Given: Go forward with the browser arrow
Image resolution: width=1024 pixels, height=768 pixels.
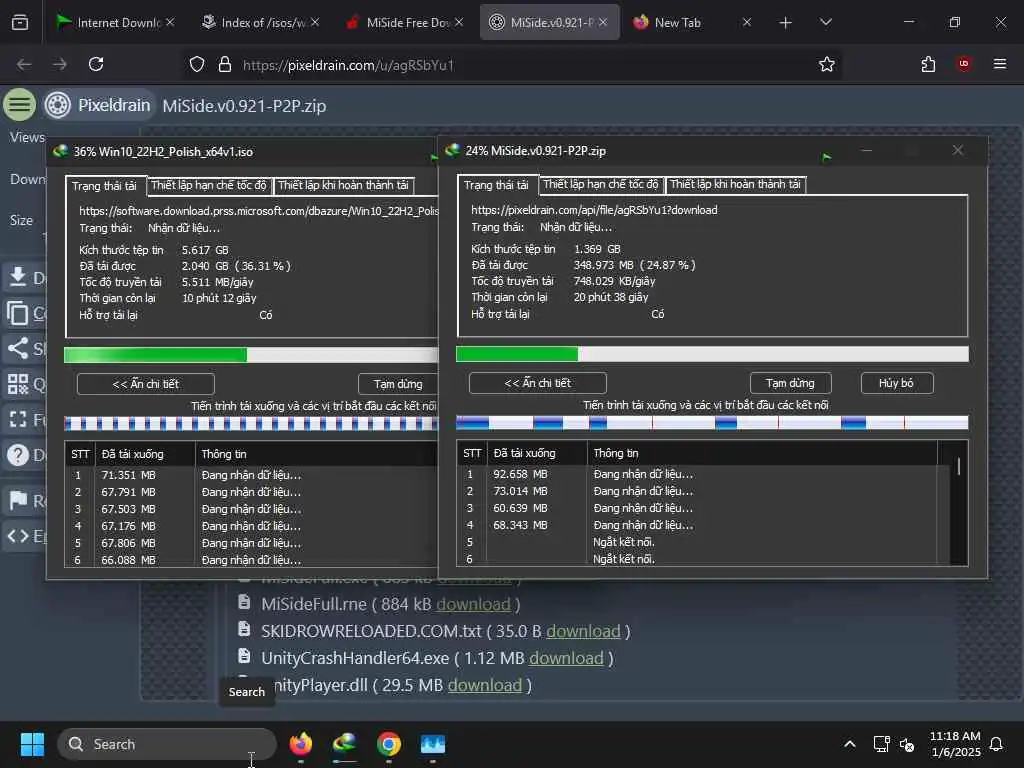Looking at the screenshot, I should coord(59,64).
